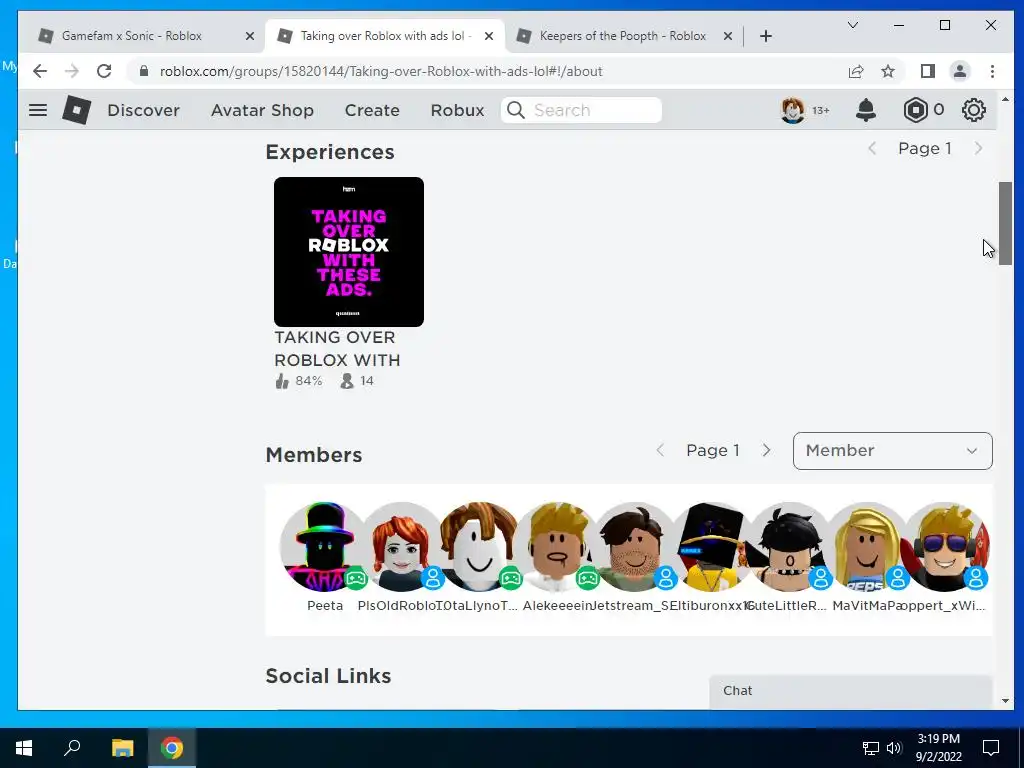Click the scrollbar down arrow

pyautogui.click(x=1005, y=701)
